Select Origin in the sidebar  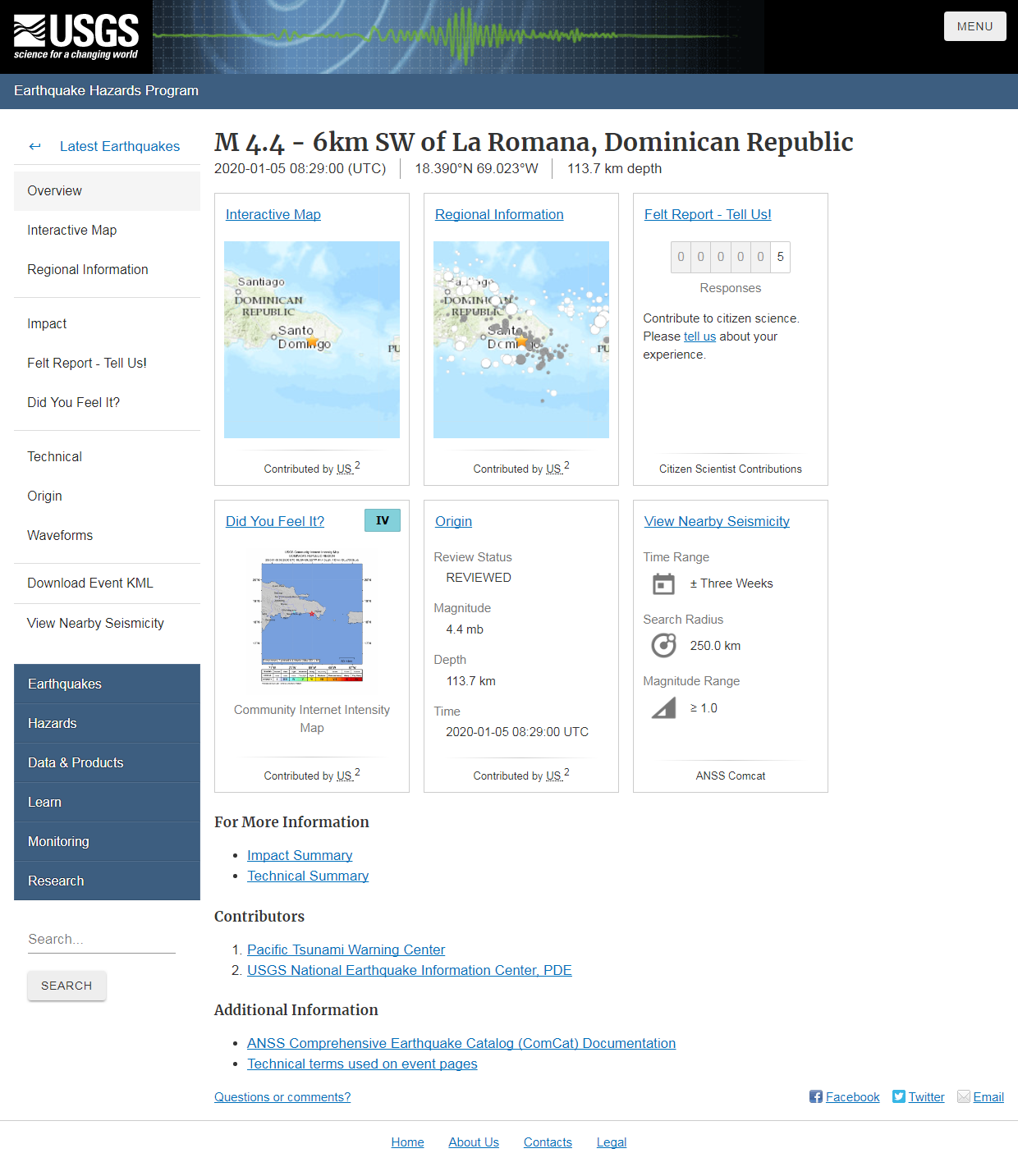pyautogui.click(x=107, y=496)
